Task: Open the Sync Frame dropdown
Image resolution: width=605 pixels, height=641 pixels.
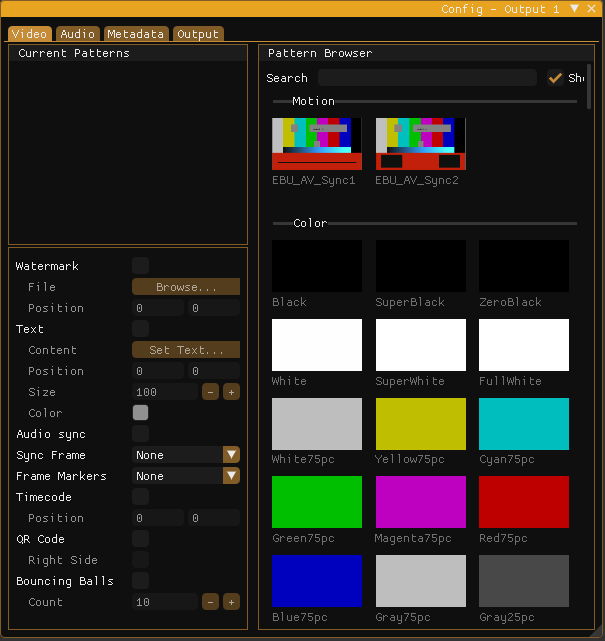Action: [x=186, y=455]
